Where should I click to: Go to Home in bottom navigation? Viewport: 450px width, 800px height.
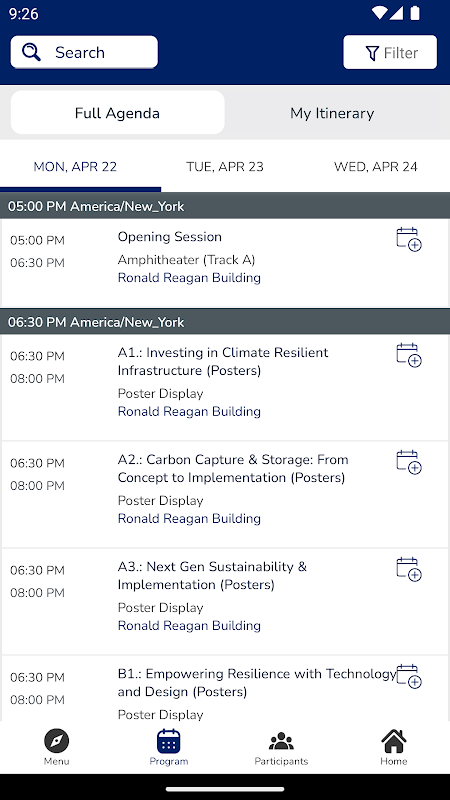[393, 747]
